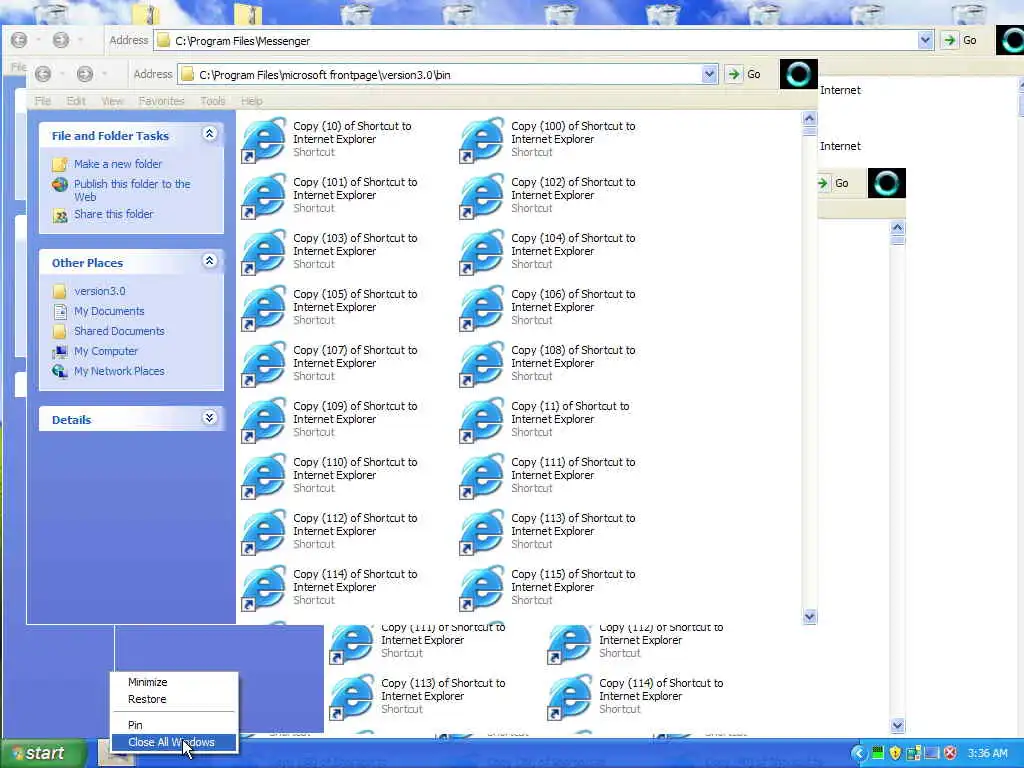Select Copy (103) shortcut icon
The width and height of the screenshot is (1024, 768).
pos(264,251)
